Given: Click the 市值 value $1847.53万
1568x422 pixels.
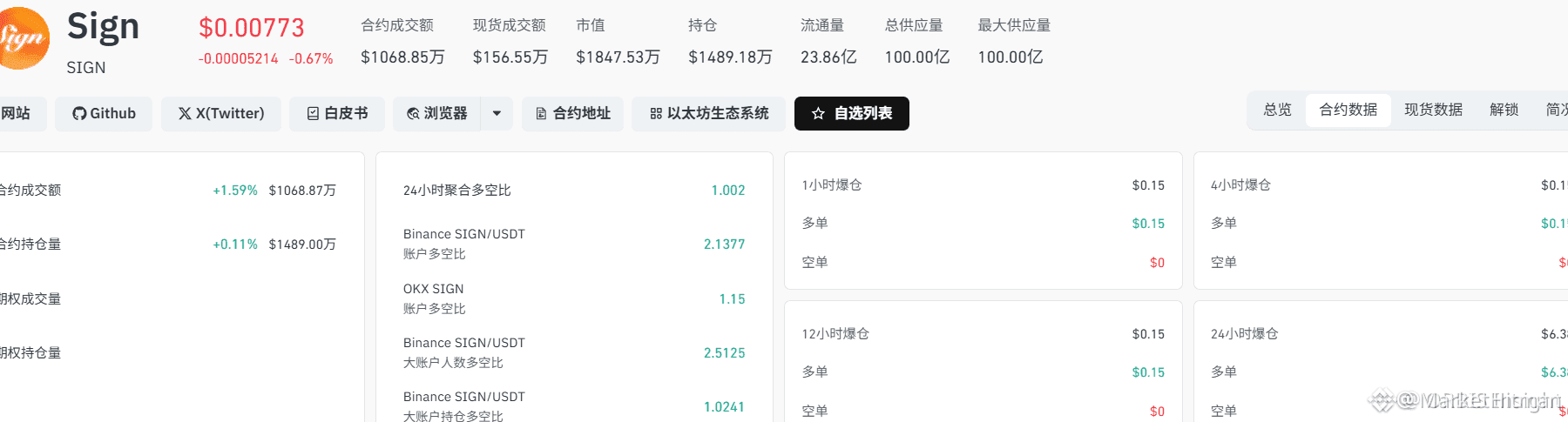Looking at the screenshot, I should (x=618, y=57).
